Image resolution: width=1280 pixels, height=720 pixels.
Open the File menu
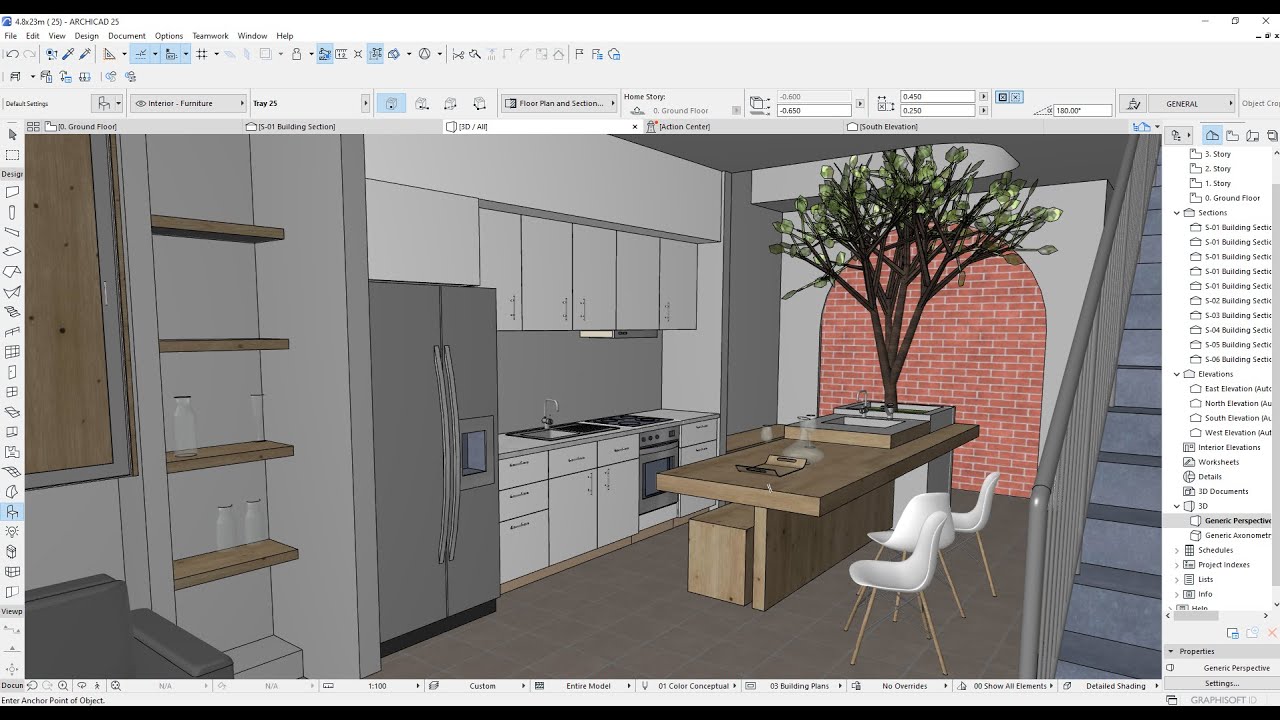[10, 36]
